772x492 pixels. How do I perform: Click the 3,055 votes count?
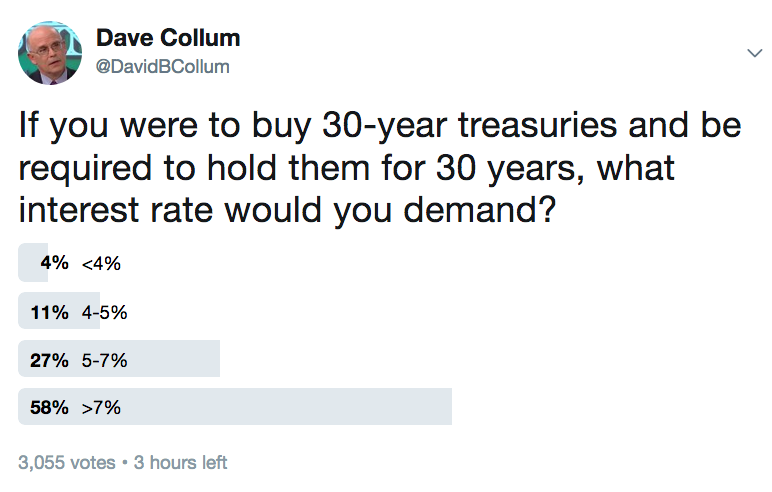point(66,462)
